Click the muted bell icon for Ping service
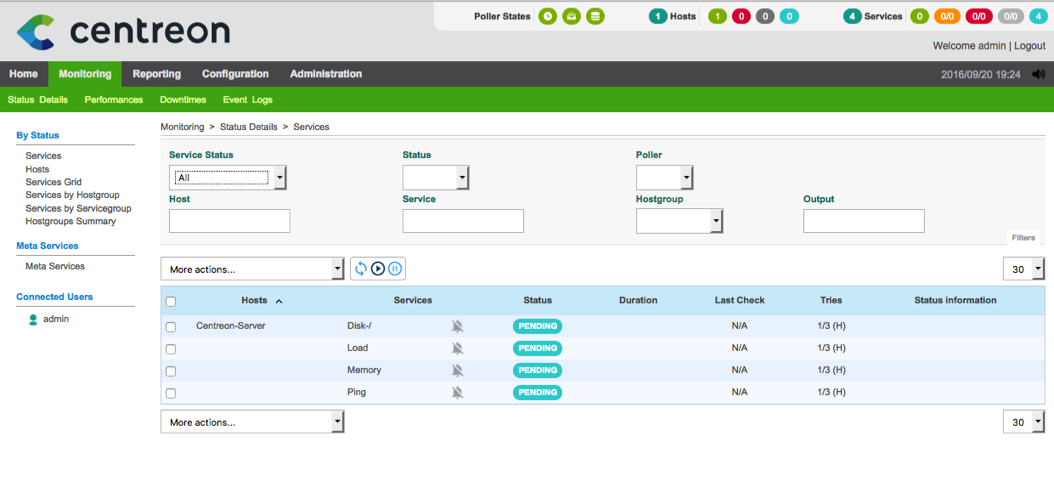1054x498 pixels. pyautogui.click(x=457, y=392)
